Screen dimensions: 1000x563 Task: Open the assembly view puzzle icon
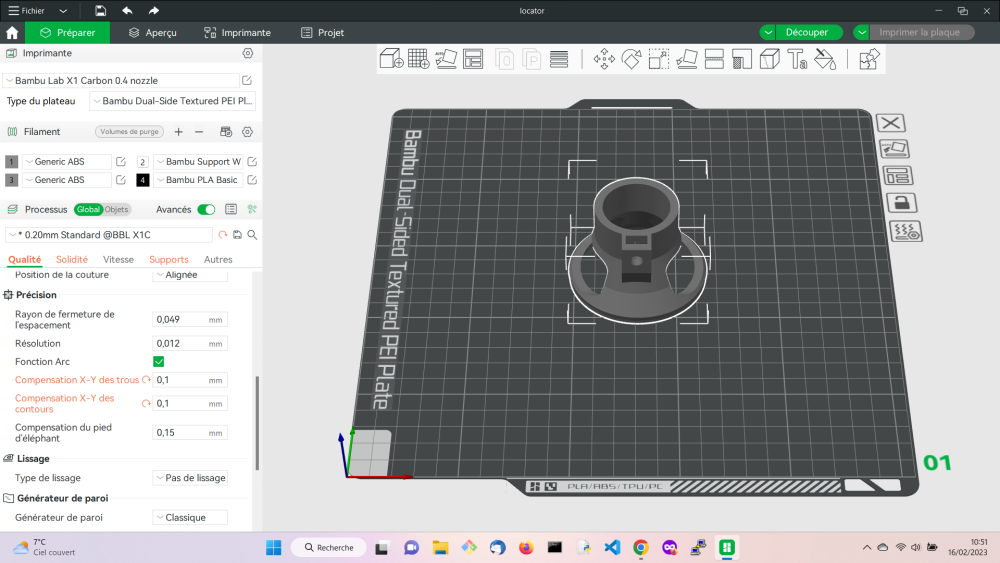pyautogui.click(x=868, y=59)
